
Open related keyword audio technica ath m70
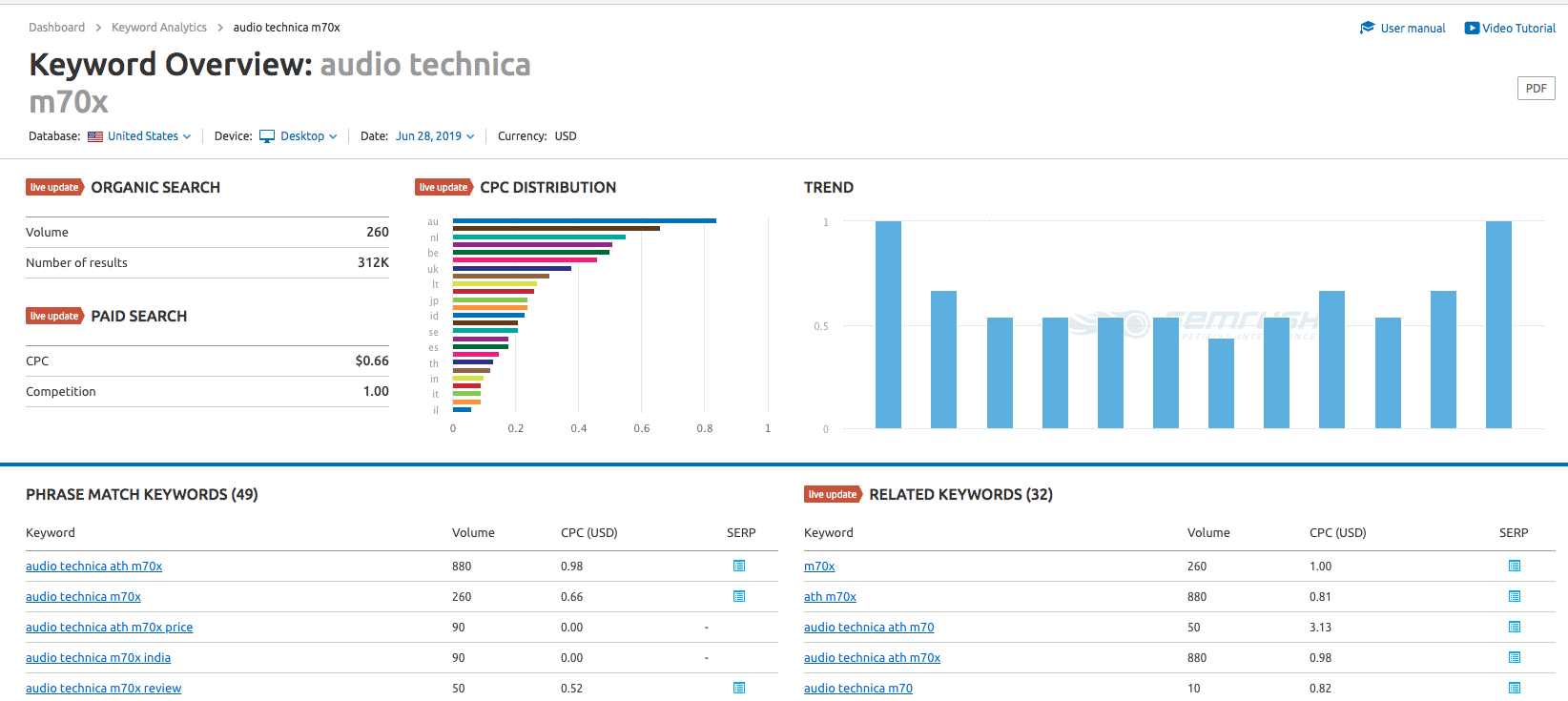pyautogui.click(x=869, y=627)
